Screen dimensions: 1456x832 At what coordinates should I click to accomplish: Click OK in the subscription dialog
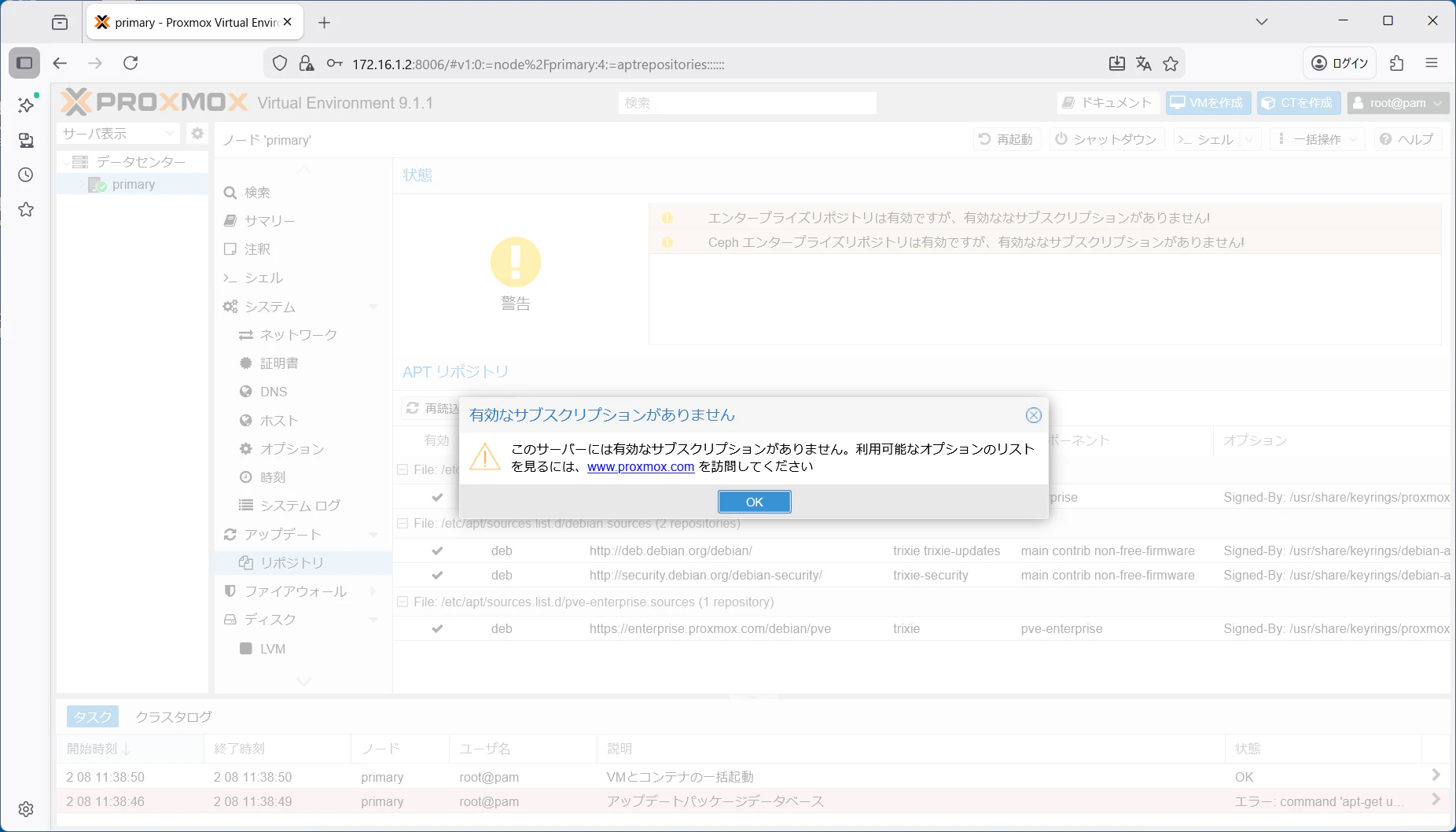[754, 502]
